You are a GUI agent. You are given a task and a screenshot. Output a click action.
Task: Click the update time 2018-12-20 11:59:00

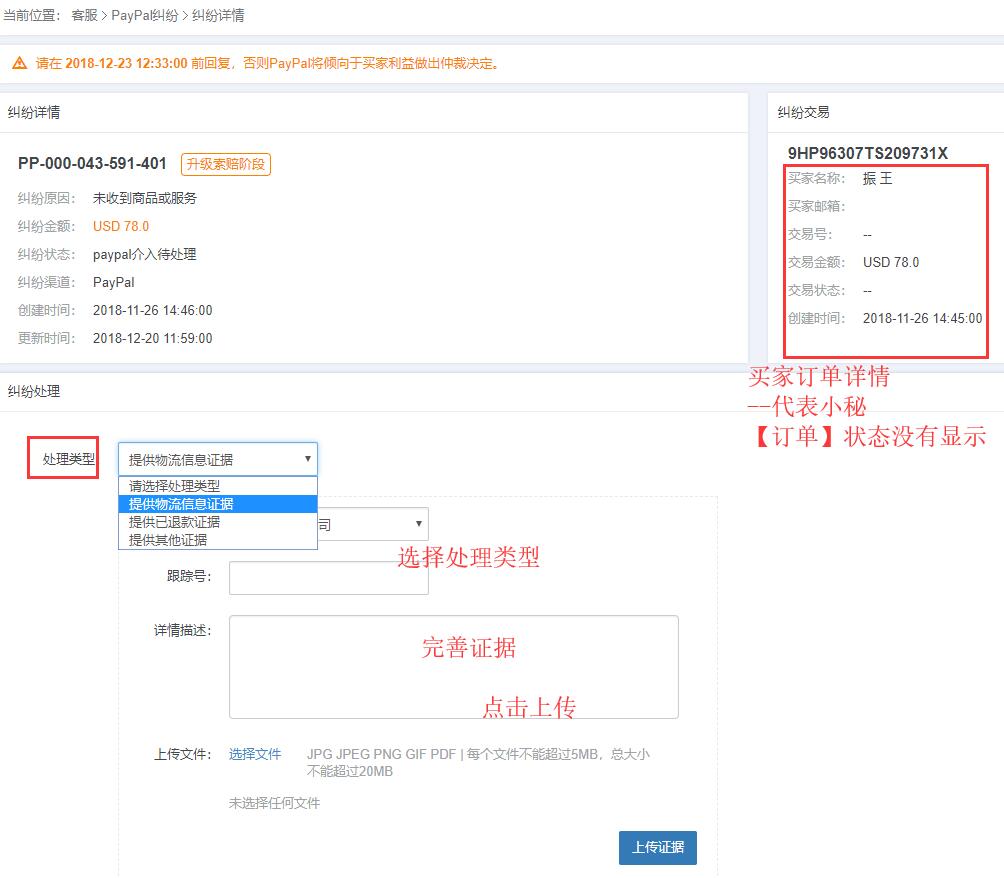[x=152, y=338]
